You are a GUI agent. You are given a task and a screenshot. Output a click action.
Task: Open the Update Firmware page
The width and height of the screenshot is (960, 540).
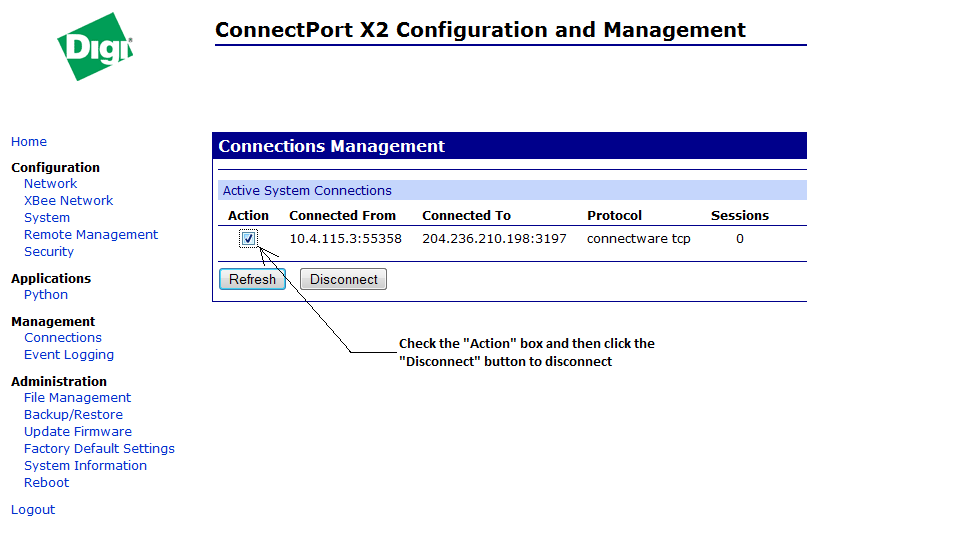pyautogui.click(x=78, y=432)
